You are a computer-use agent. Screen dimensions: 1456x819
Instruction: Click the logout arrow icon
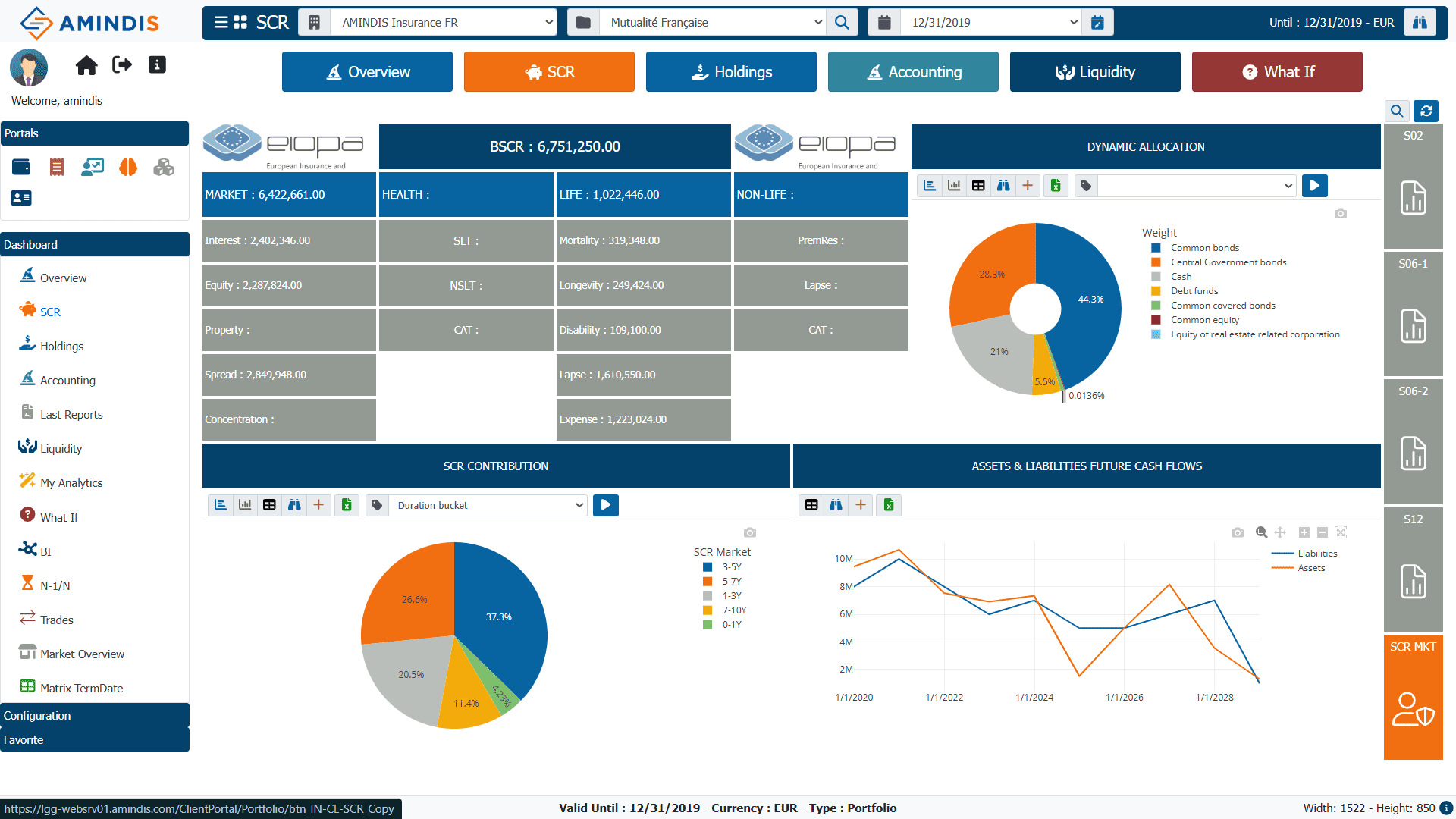(x=122, y=65)
